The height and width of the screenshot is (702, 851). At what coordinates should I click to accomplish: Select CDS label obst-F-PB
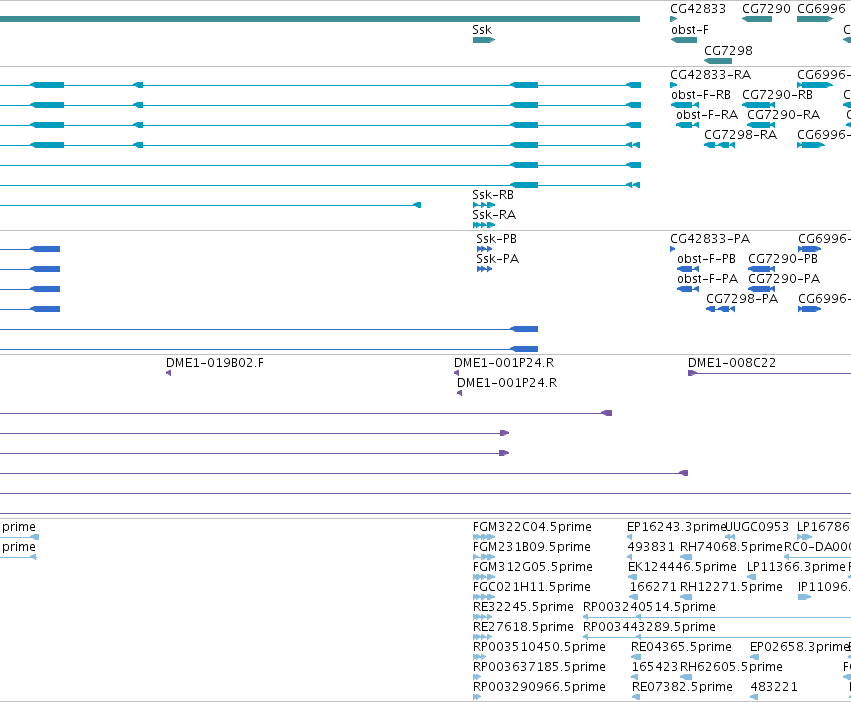706,259
